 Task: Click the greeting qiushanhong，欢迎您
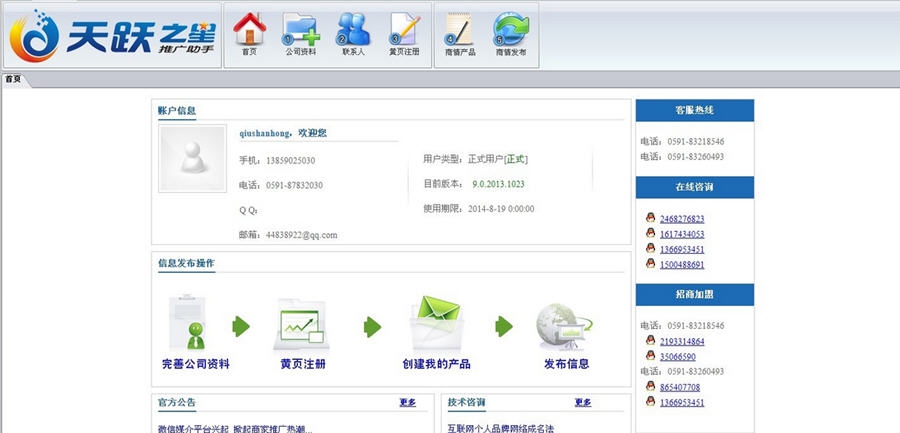click(283, 133)
